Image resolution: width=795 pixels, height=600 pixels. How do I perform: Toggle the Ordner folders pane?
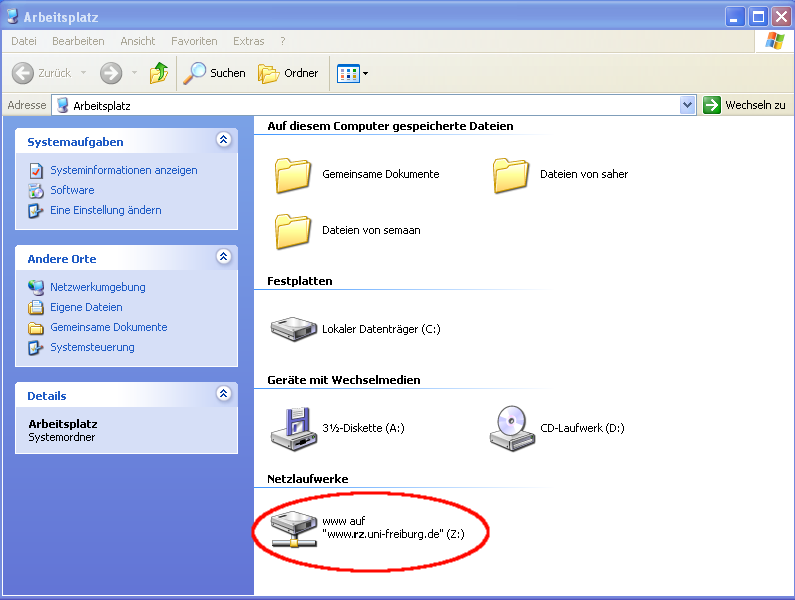288,73
